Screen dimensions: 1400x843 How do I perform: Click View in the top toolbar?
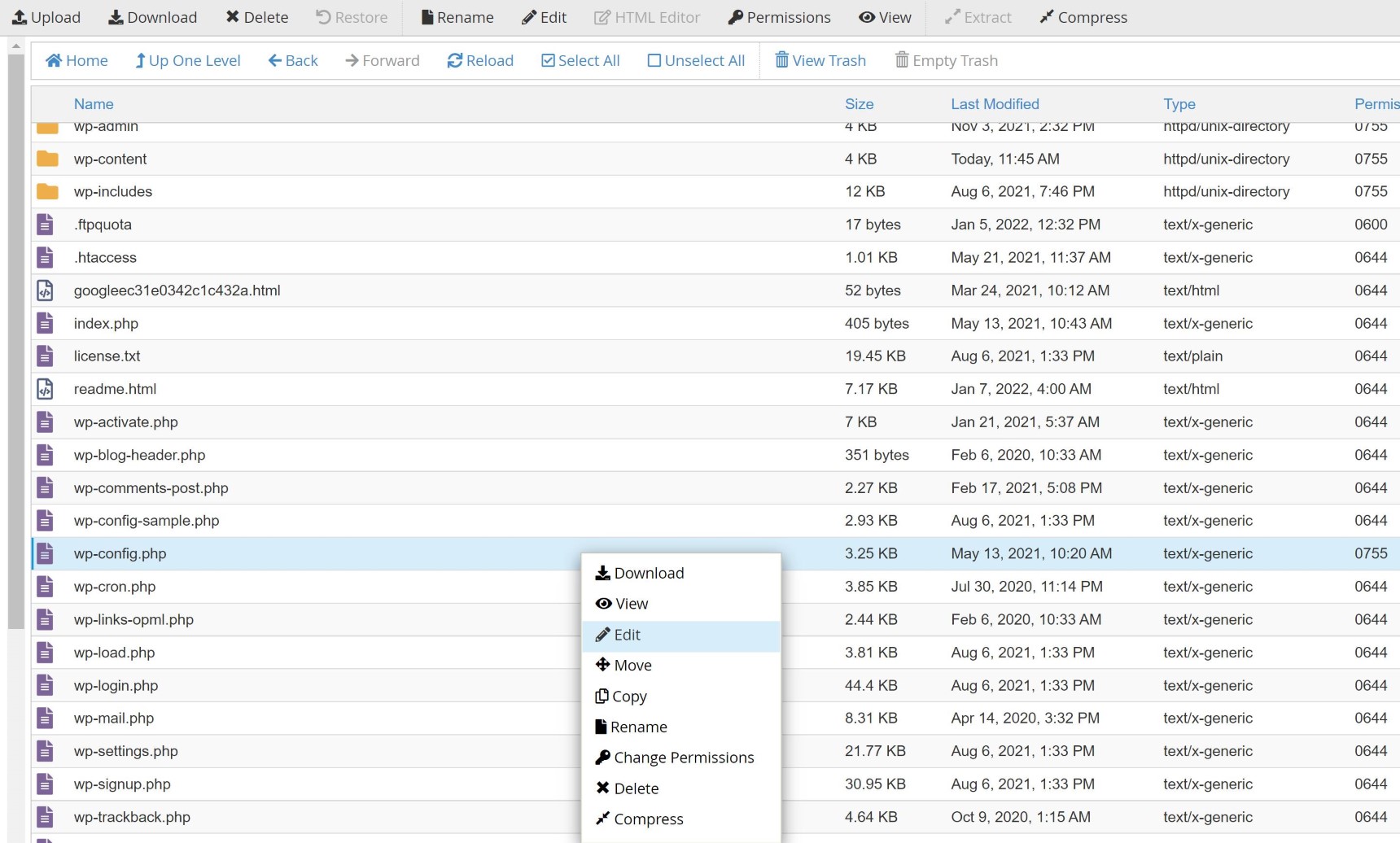(886, 17)
